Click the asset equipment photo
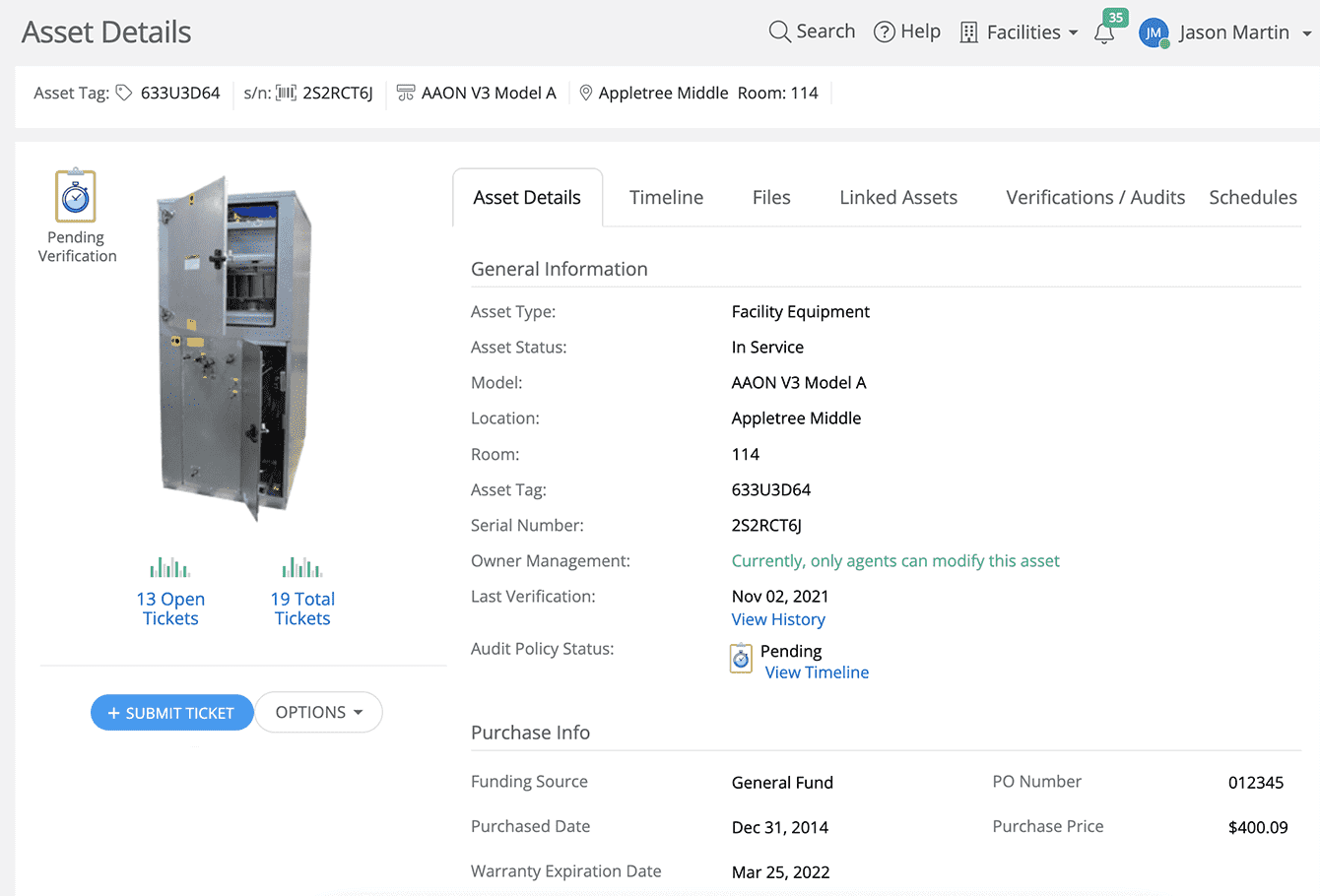1320x896 pixels. point(236,350)
